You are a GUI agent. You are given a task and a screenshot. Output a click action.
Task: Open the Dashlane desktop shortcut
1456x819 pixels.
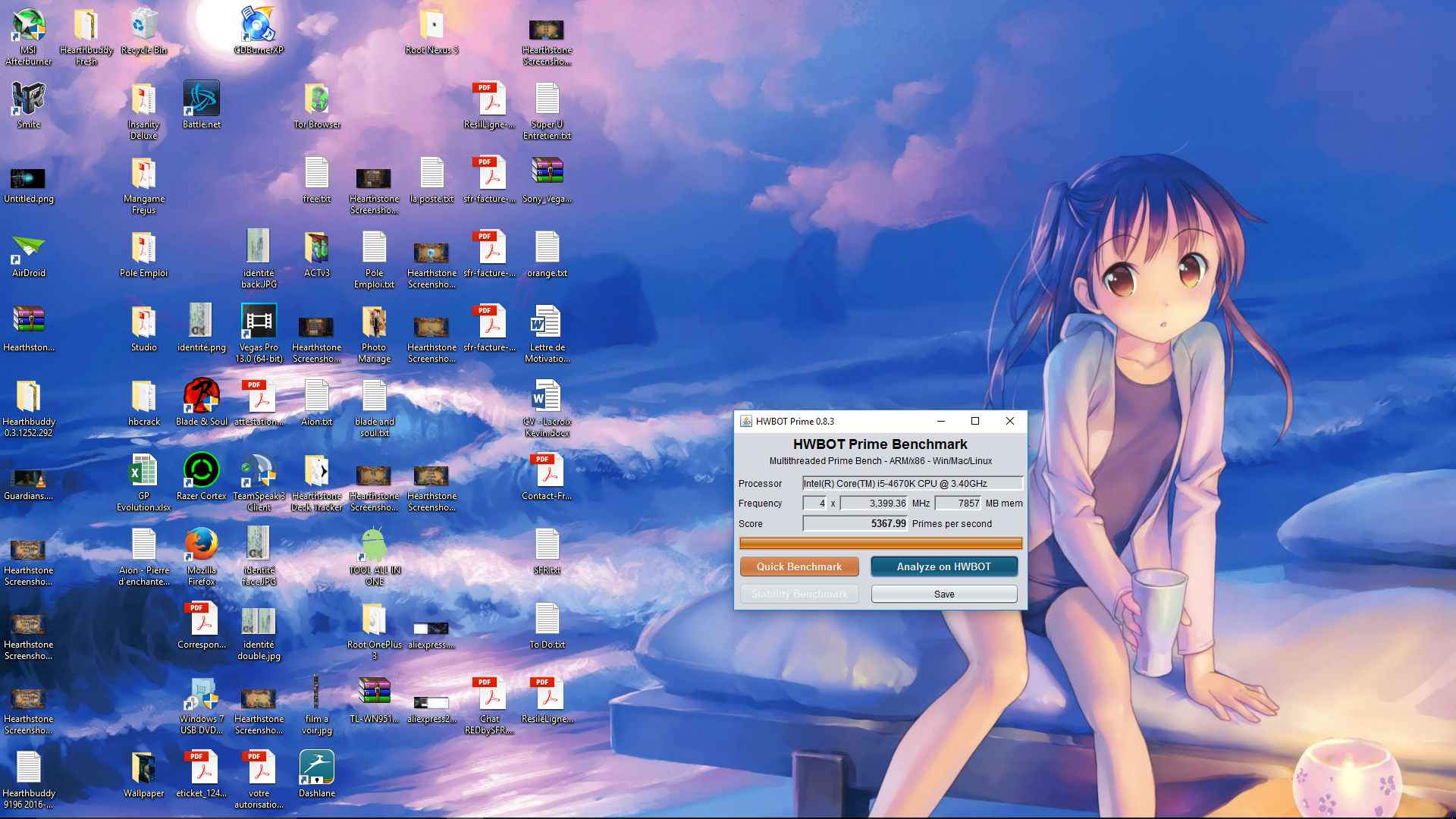317,773
